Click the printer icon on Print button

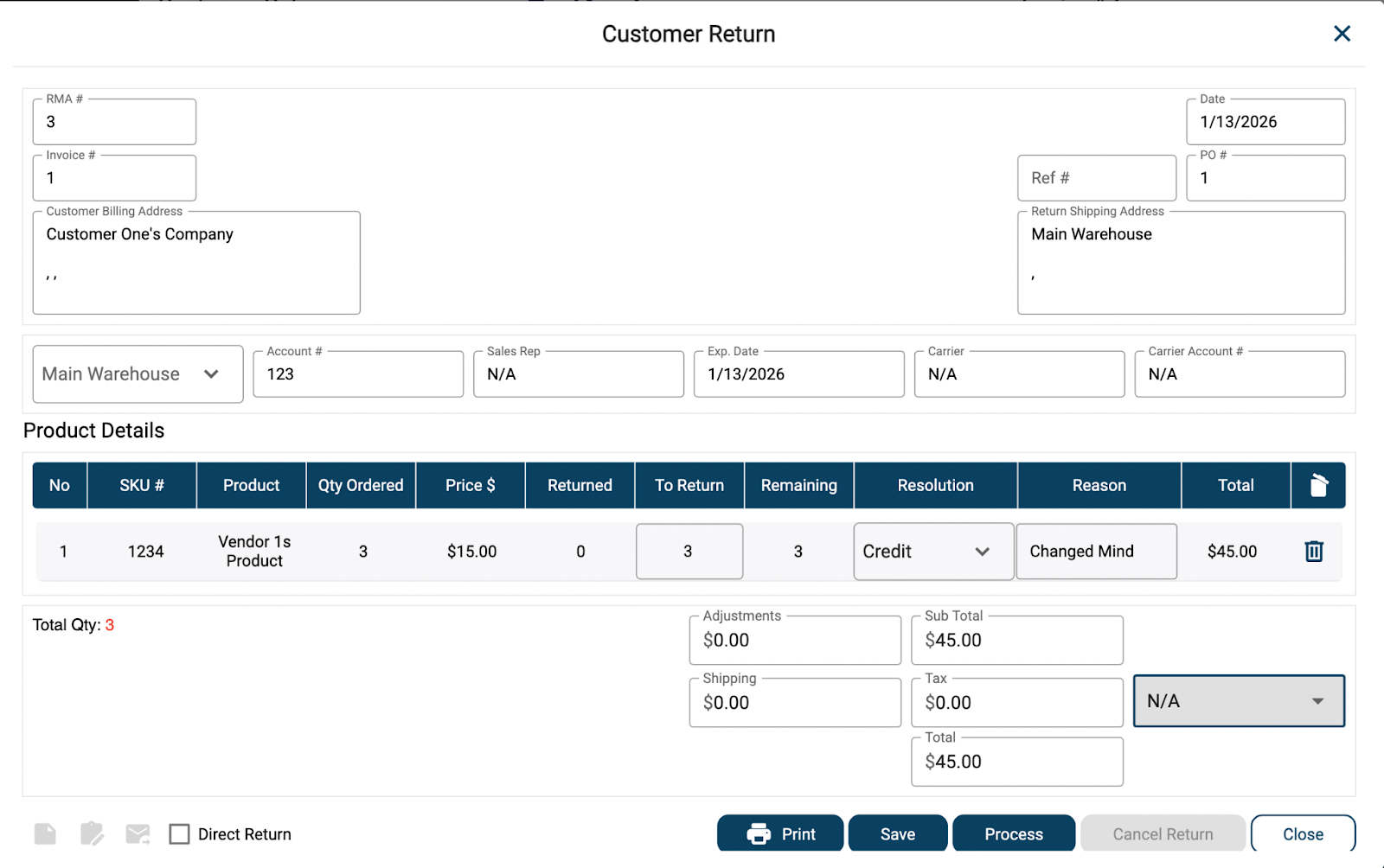pos(759,833)
